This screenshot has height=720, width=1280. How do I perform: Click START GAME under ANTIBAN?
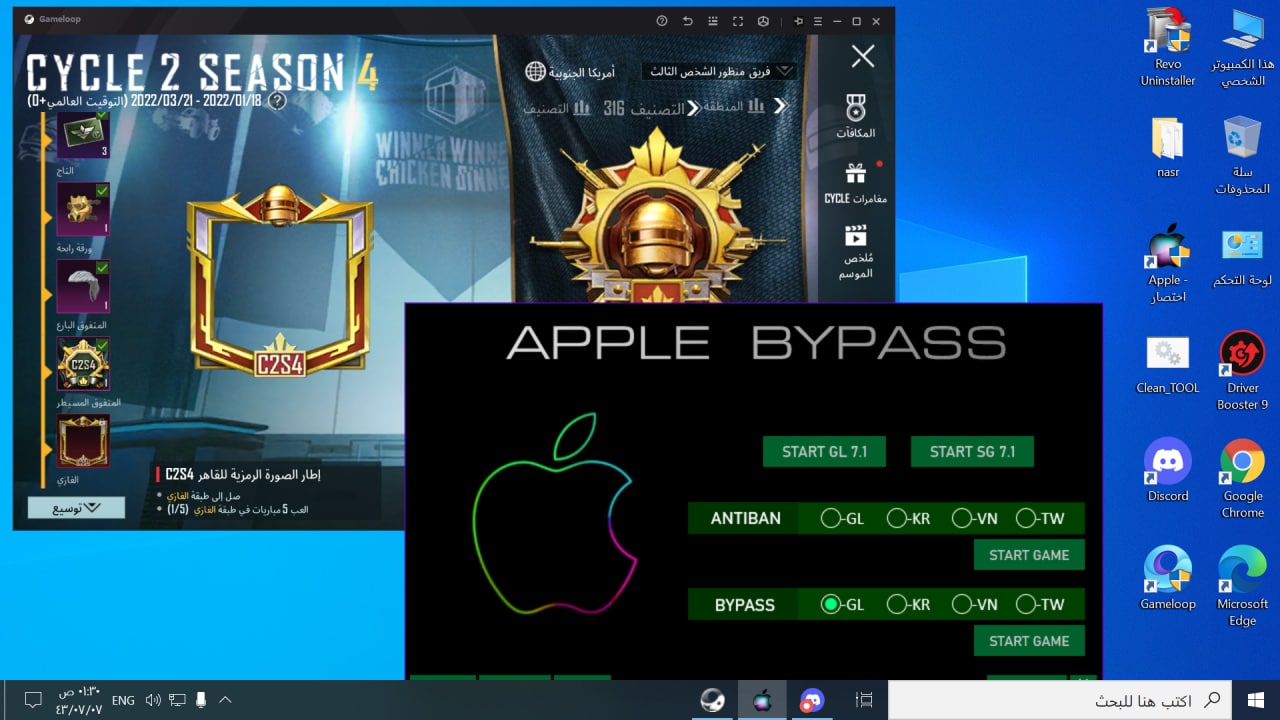point(1029,555)
